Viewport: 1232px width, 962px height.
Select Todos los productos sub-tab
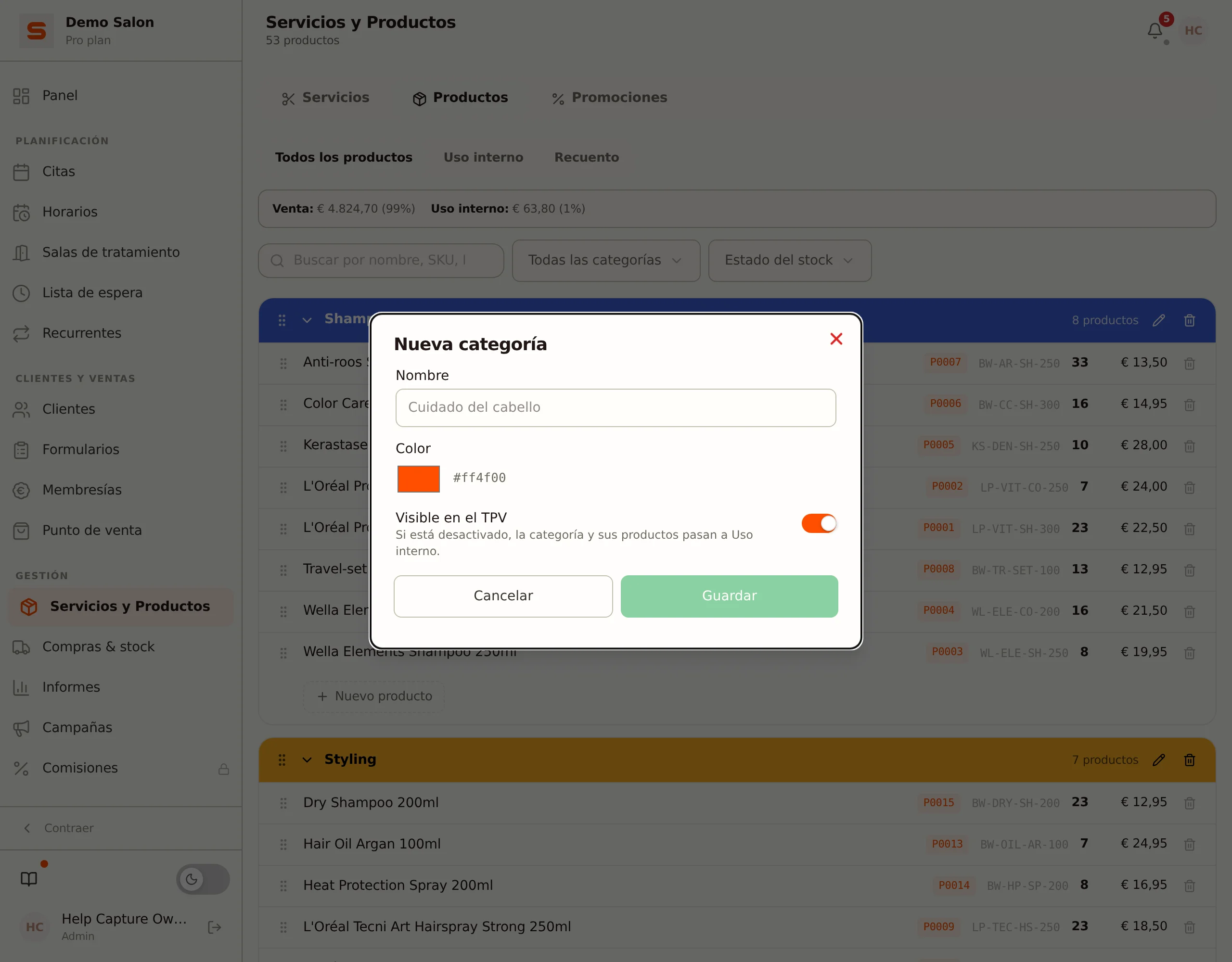click(344, 157)
